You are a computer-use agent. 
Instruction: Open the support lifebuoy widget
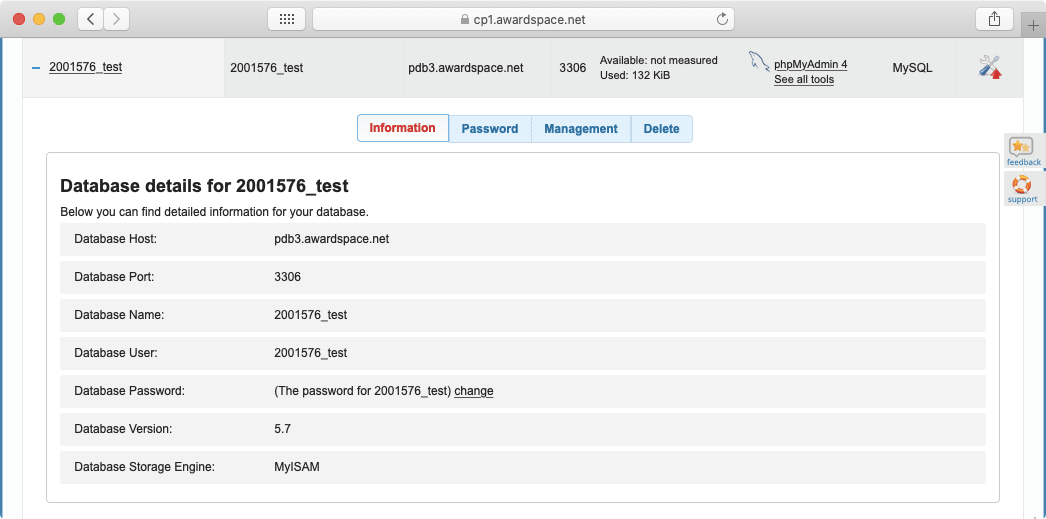pos(1022,188)
